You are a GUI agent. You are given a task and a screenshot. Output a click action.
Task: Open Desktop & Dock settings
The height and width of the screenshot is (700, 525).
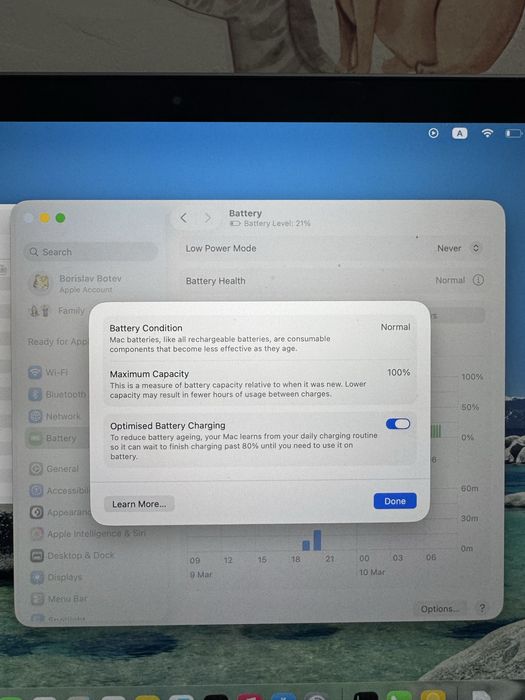point(72,555)
